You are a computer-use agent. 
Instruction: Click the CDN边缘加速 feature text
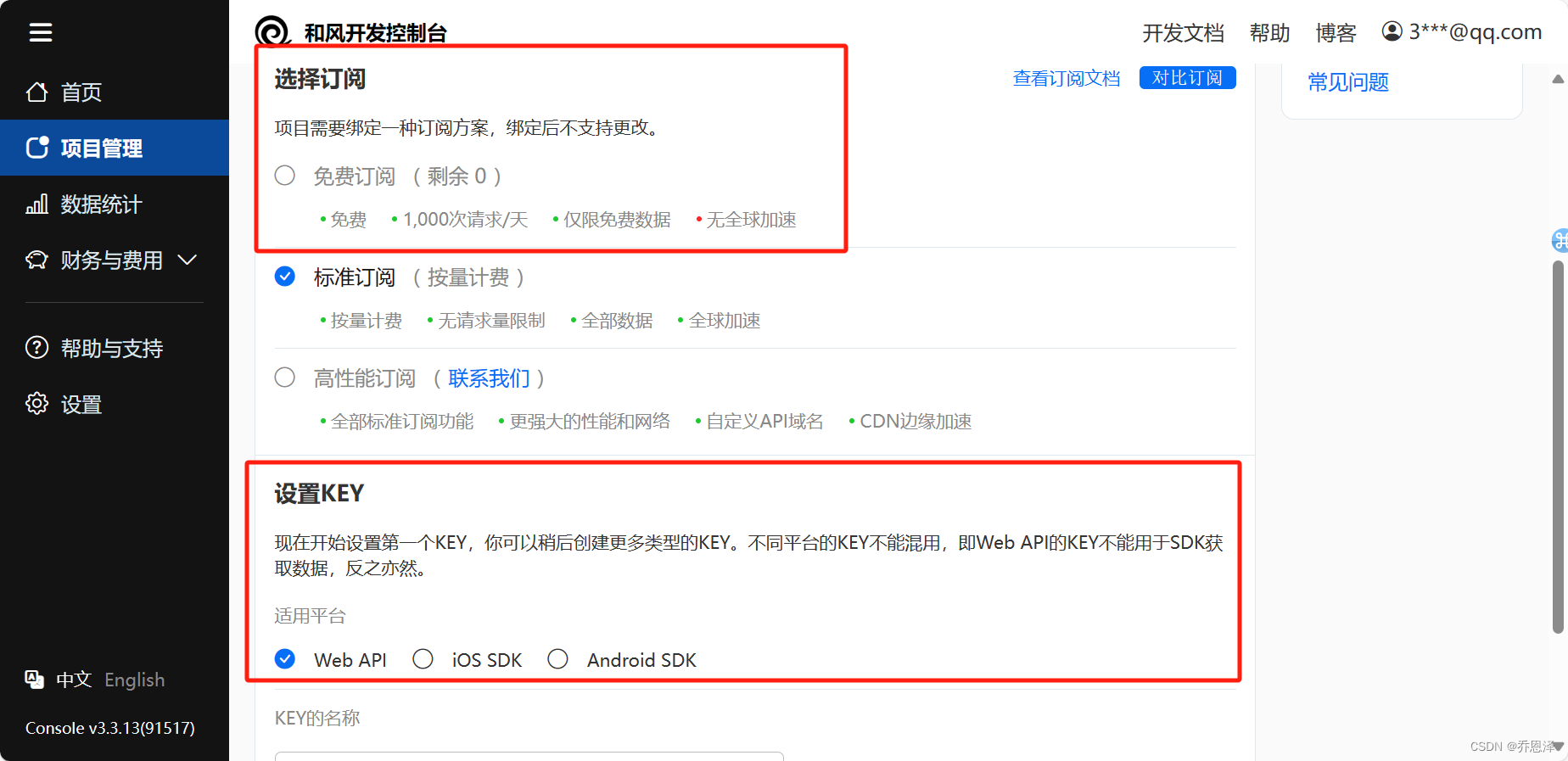(x=916, y=422)
